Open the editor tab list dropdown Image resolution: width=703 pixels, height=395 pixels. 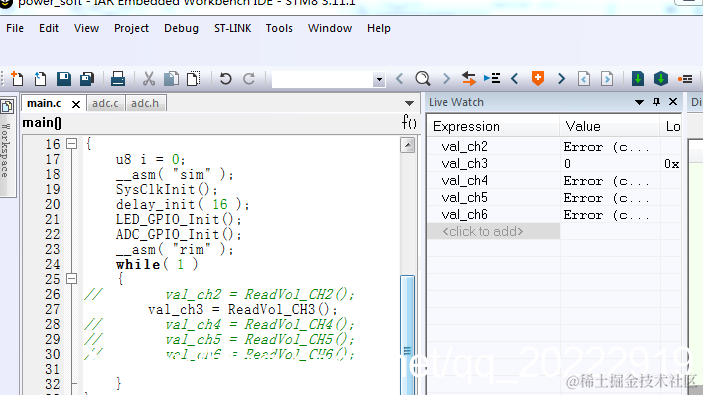pyautogui.click(x=409, y=103)
